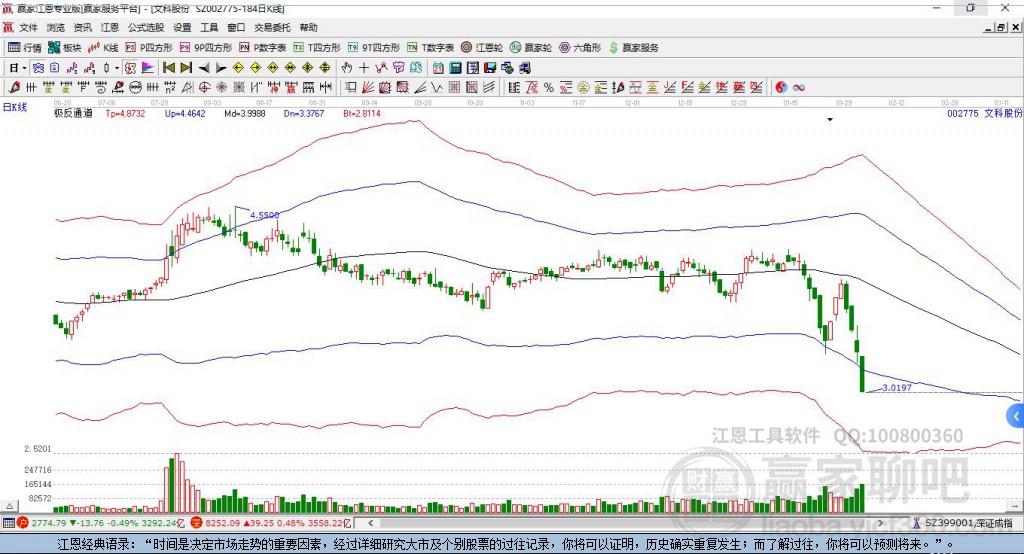1024x554 pixels.
Task: Click the Tp=4.8732 indicator value
Action: 125,113
